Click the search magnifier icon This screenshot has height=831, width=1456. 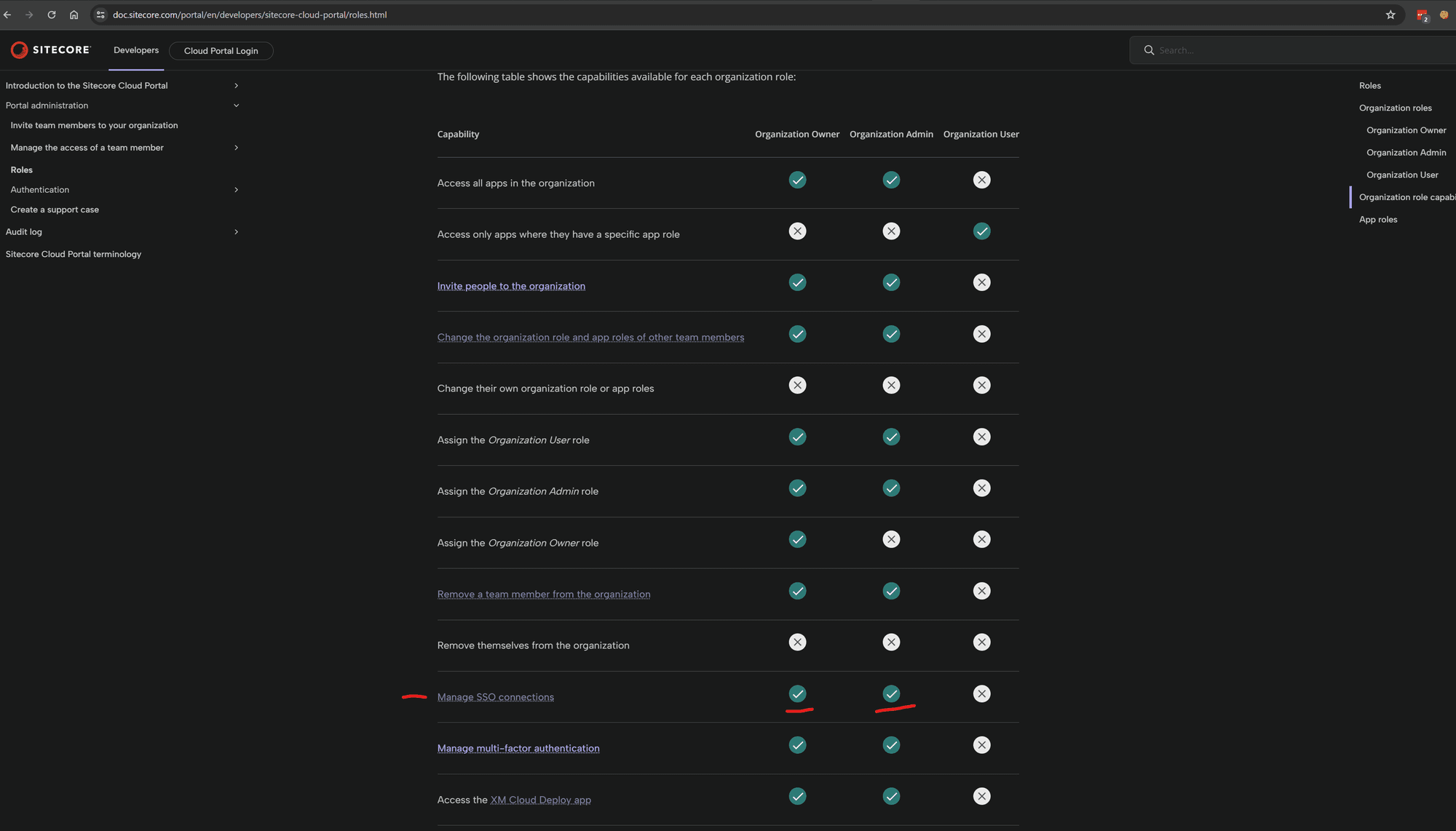1149,50
